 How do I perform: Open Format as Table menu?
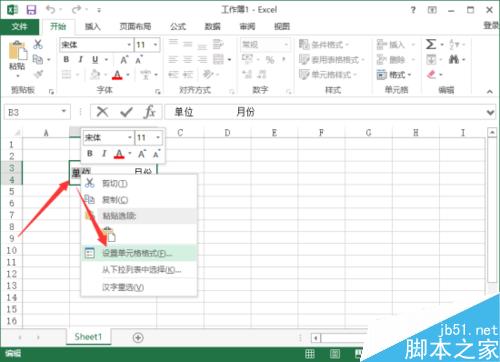(x=331, y=60)
